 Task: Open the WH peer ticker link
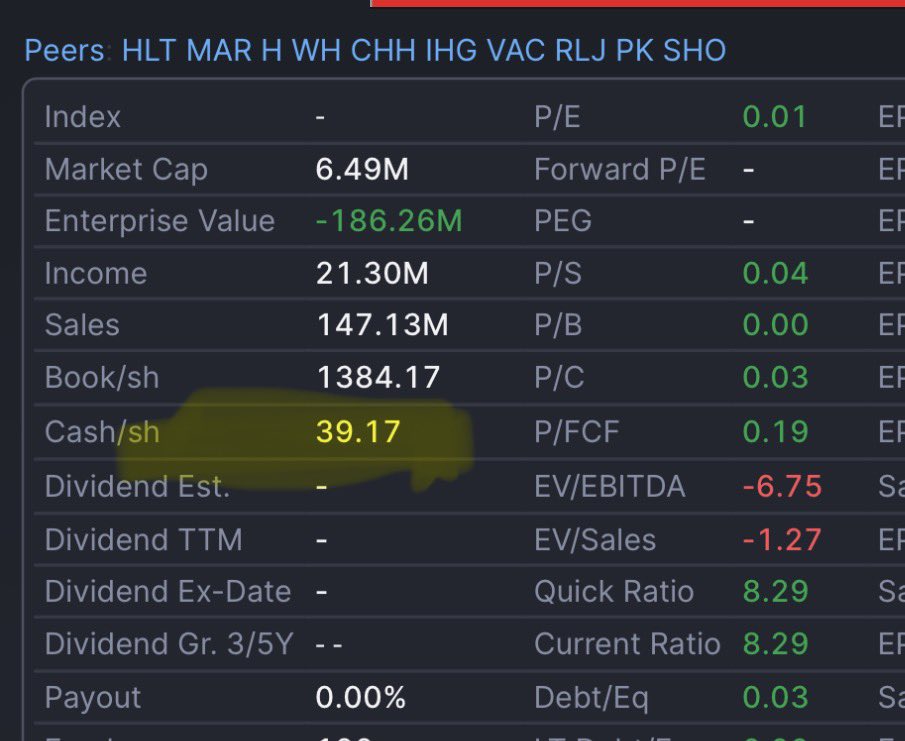coord(316,50)
